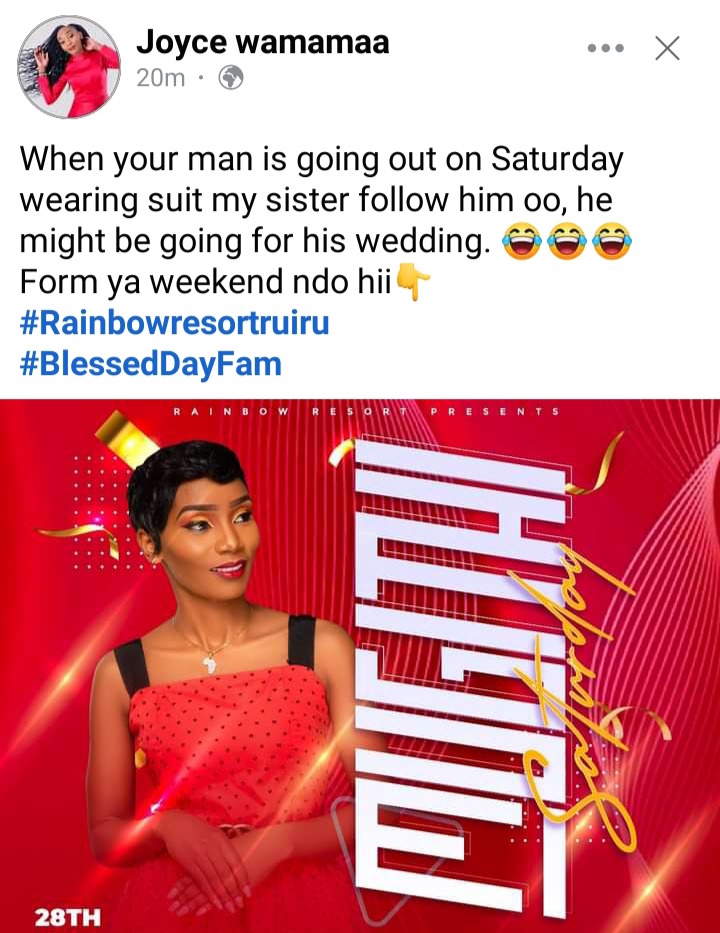720x933 pixels.
Task: Click the globe public audience icon
Action: pyautogui.click(x=231, y=77)
